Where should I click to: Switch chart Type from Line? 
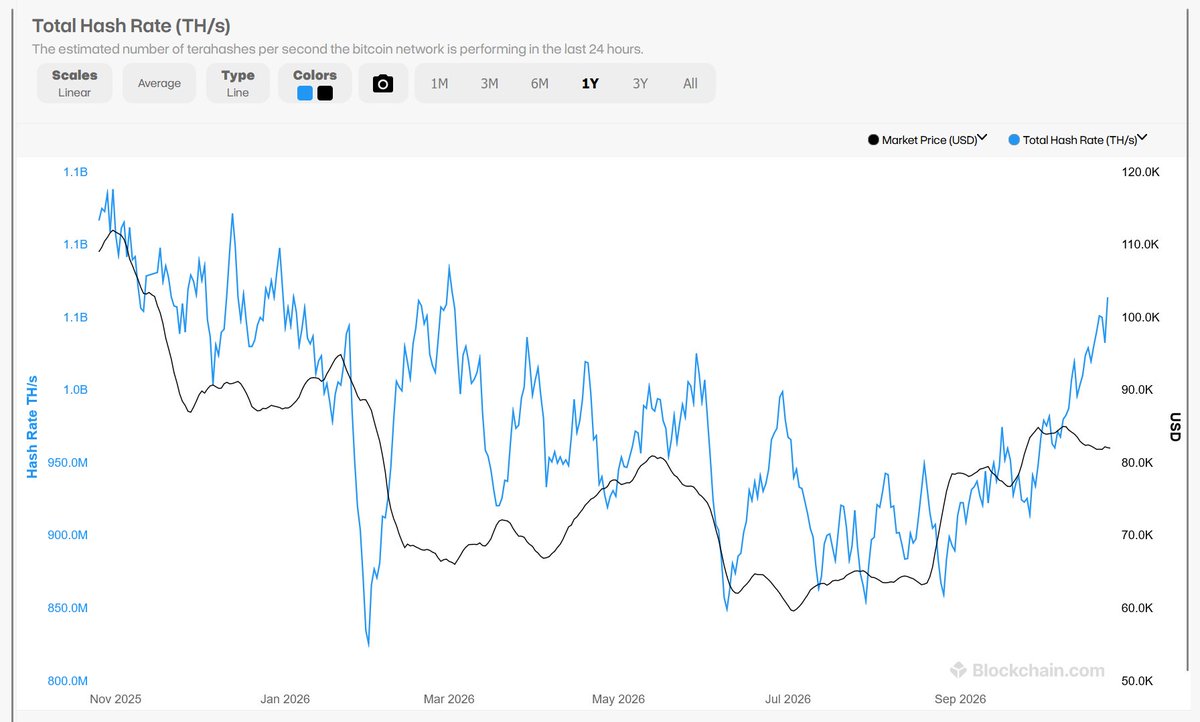pyautogui.click(x=238, y=83)
